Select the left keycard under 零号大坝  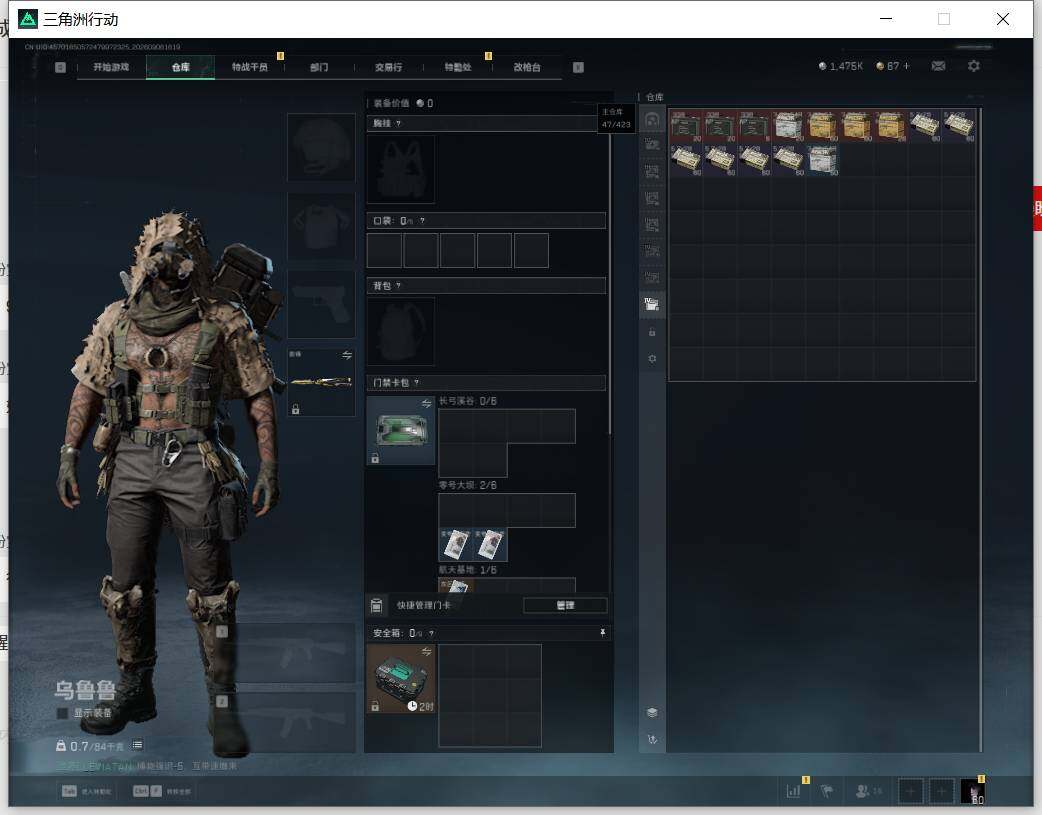455,544
